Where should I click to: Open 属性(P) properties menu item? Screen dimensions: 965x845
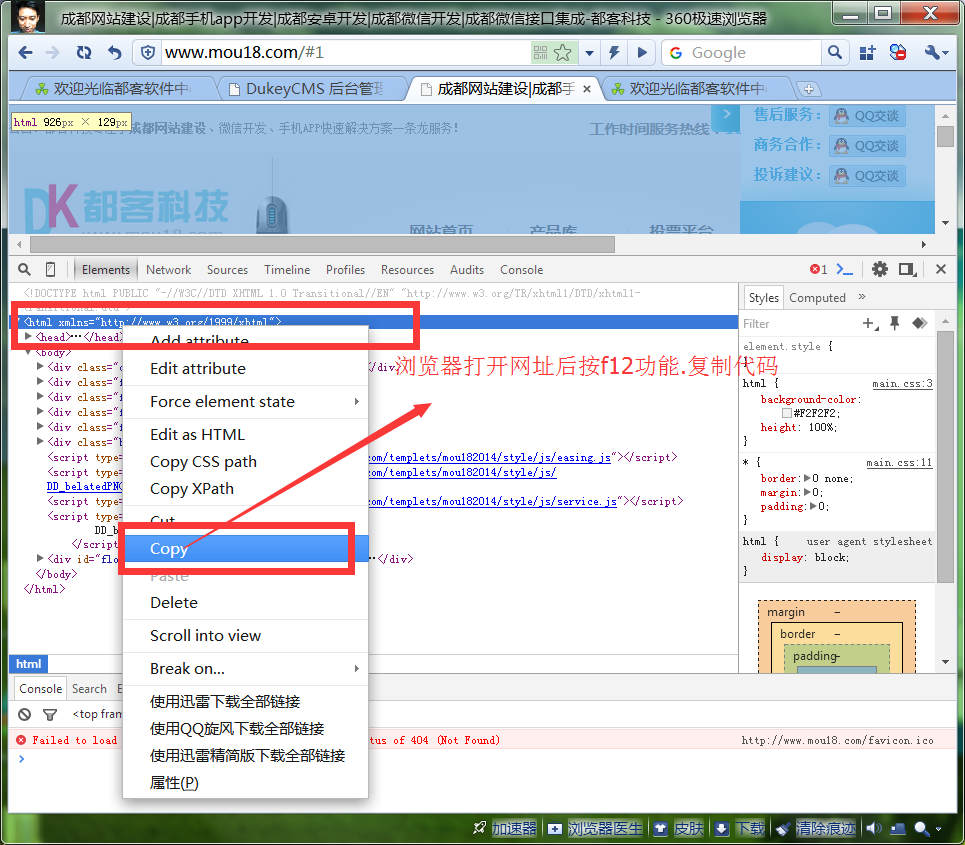[246, 783]
